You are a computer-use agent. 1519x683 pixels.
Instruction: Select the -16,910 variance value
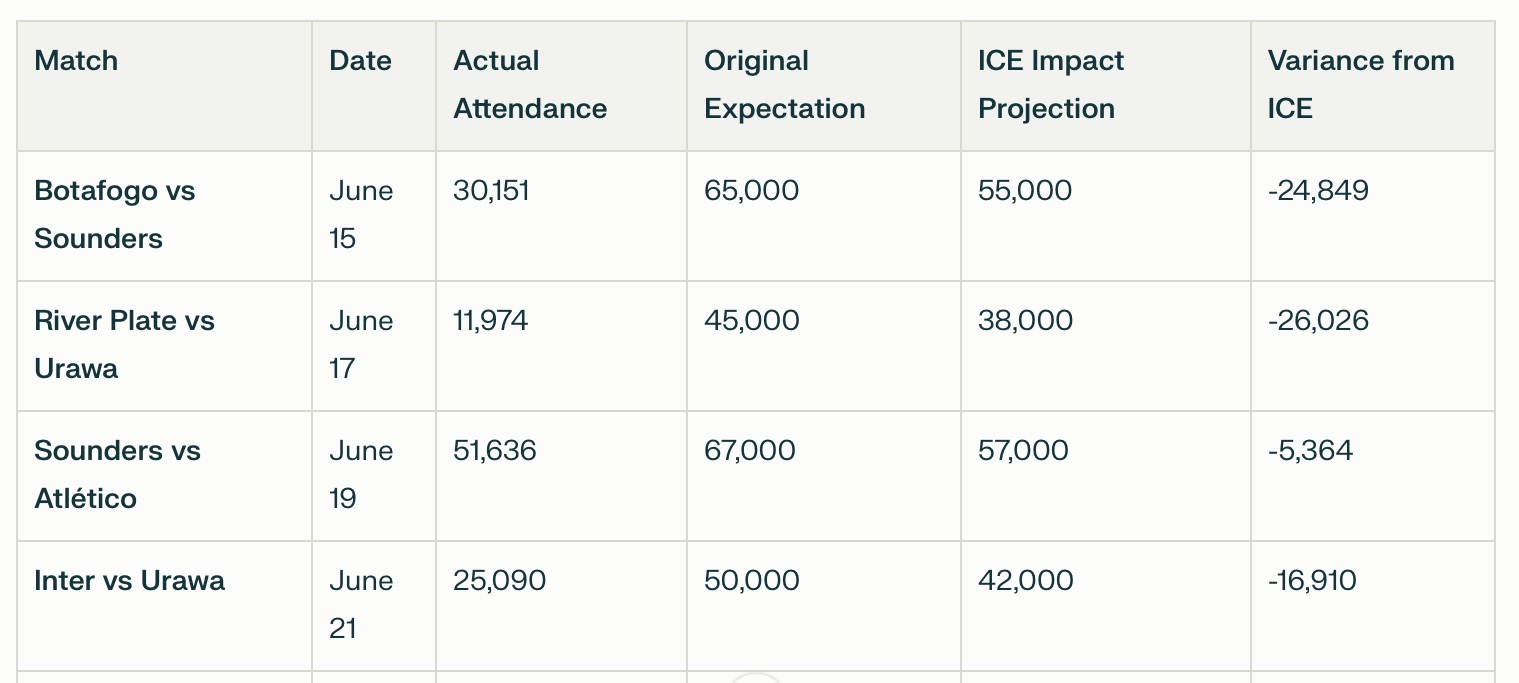1313,581
